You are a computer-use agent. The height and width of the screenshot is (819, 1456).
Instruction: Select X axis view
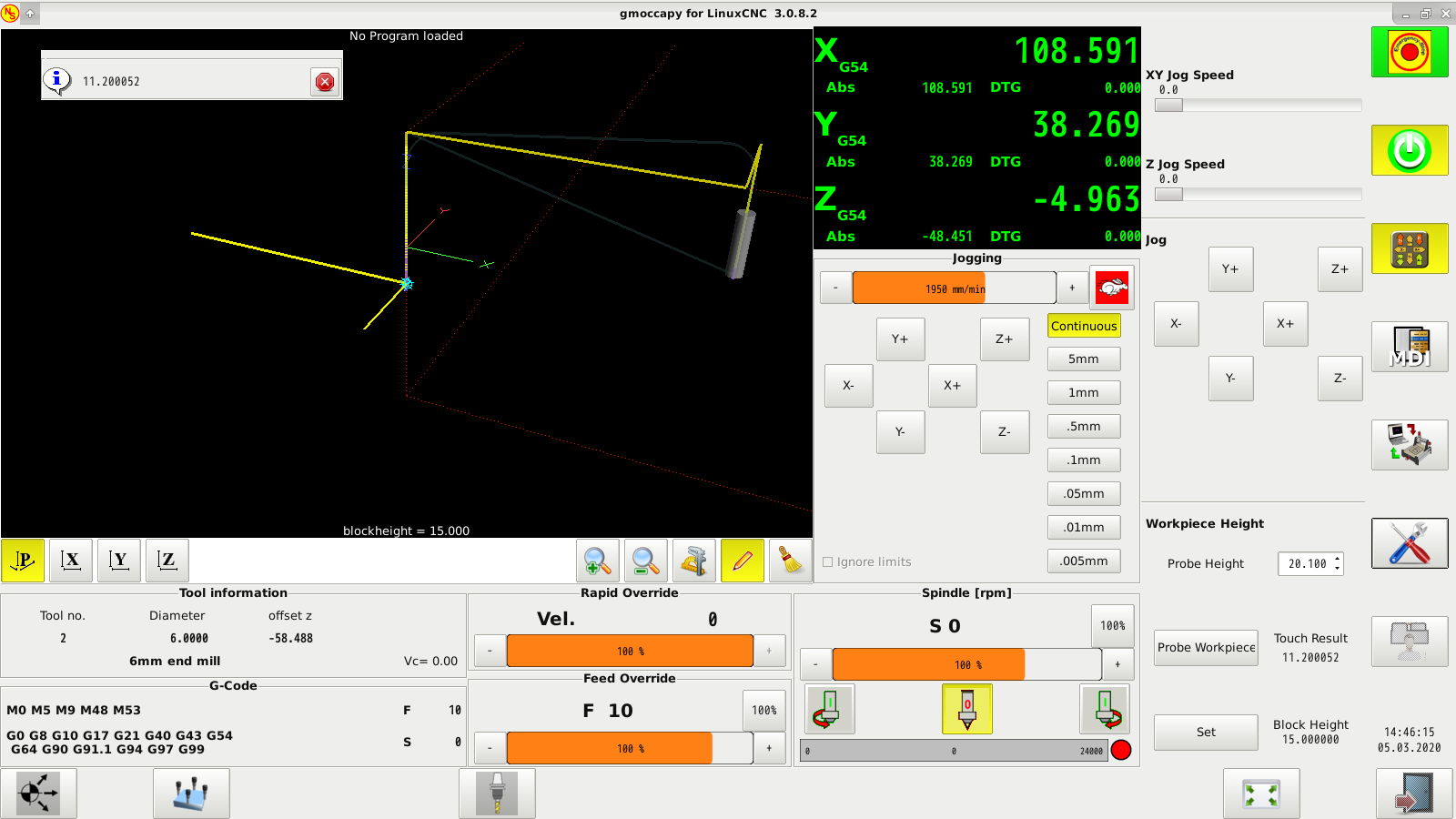point(71,561)
